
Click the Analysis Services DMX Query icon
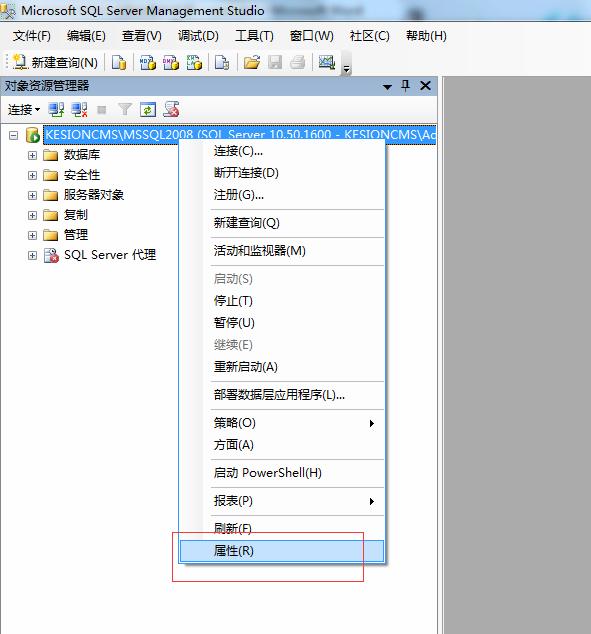pos(171,62)
